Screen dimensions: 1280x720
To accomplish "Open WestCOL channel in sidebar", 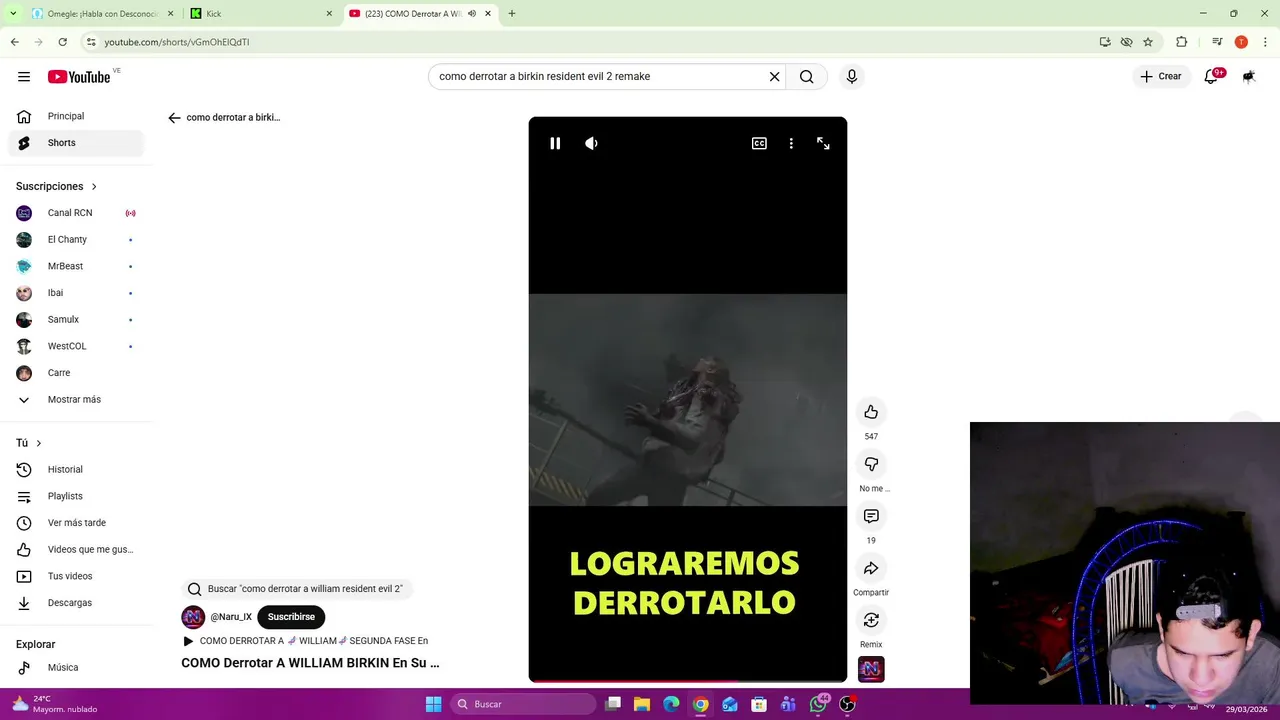I will (76, 346).
